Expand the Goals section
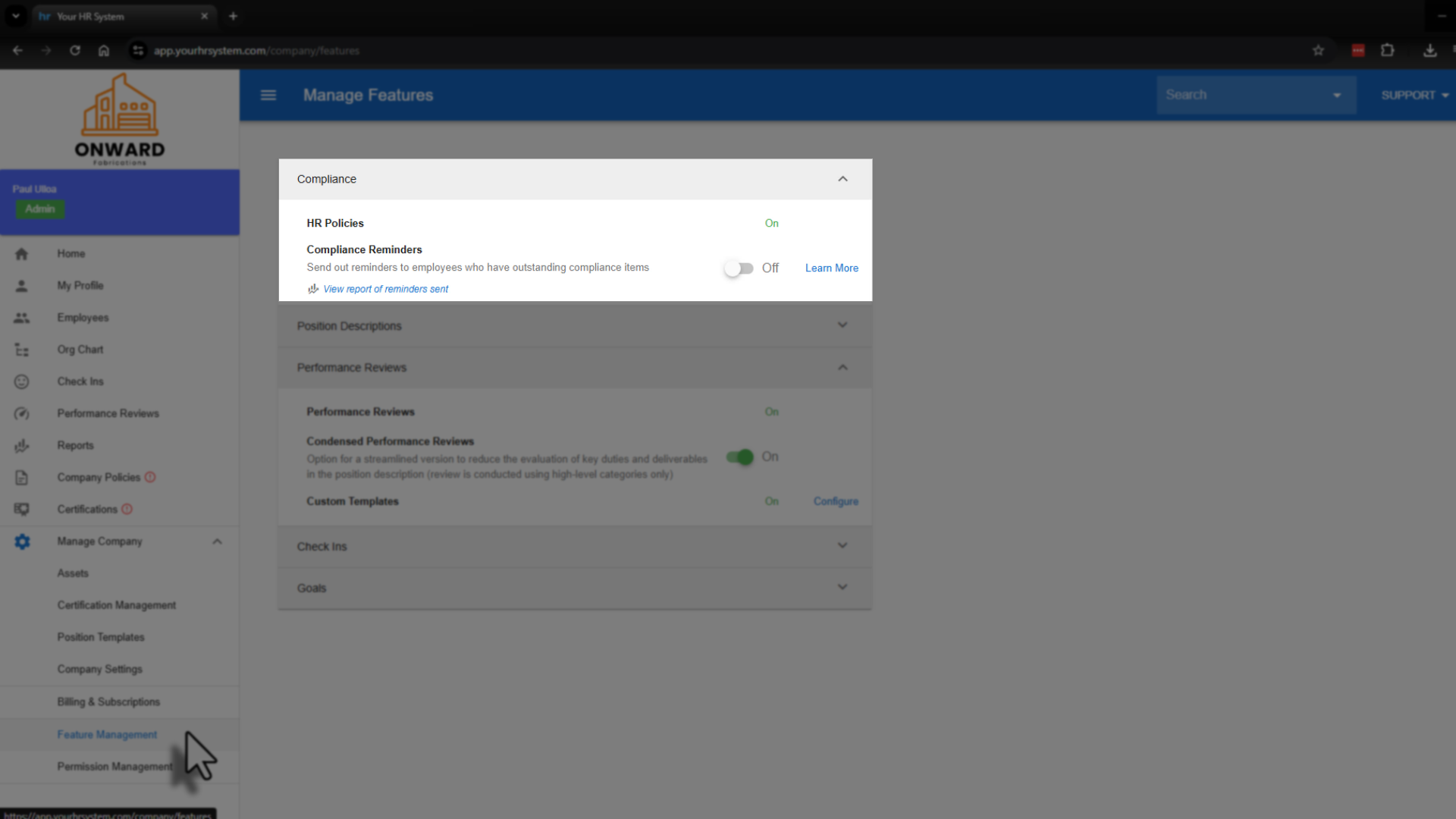Screen dimensions: 1456x819 pos(843,588)
